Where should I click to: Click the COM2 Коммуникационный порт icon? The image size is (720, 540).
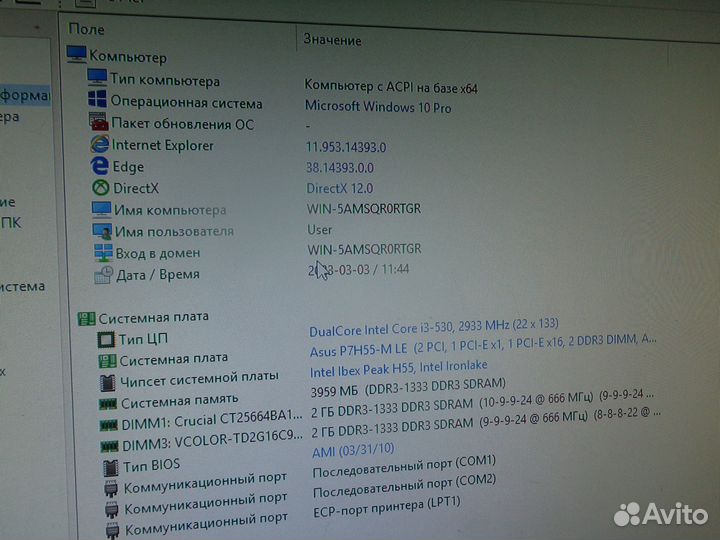click(x=112, y=510)
